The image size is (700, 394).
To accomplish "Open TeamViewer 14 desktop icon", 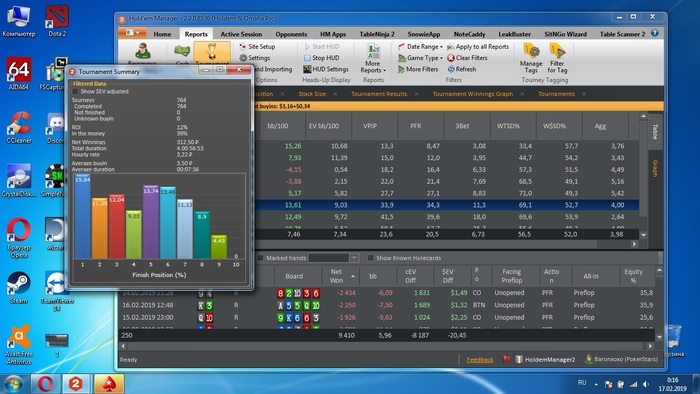I will pos(57,291).
